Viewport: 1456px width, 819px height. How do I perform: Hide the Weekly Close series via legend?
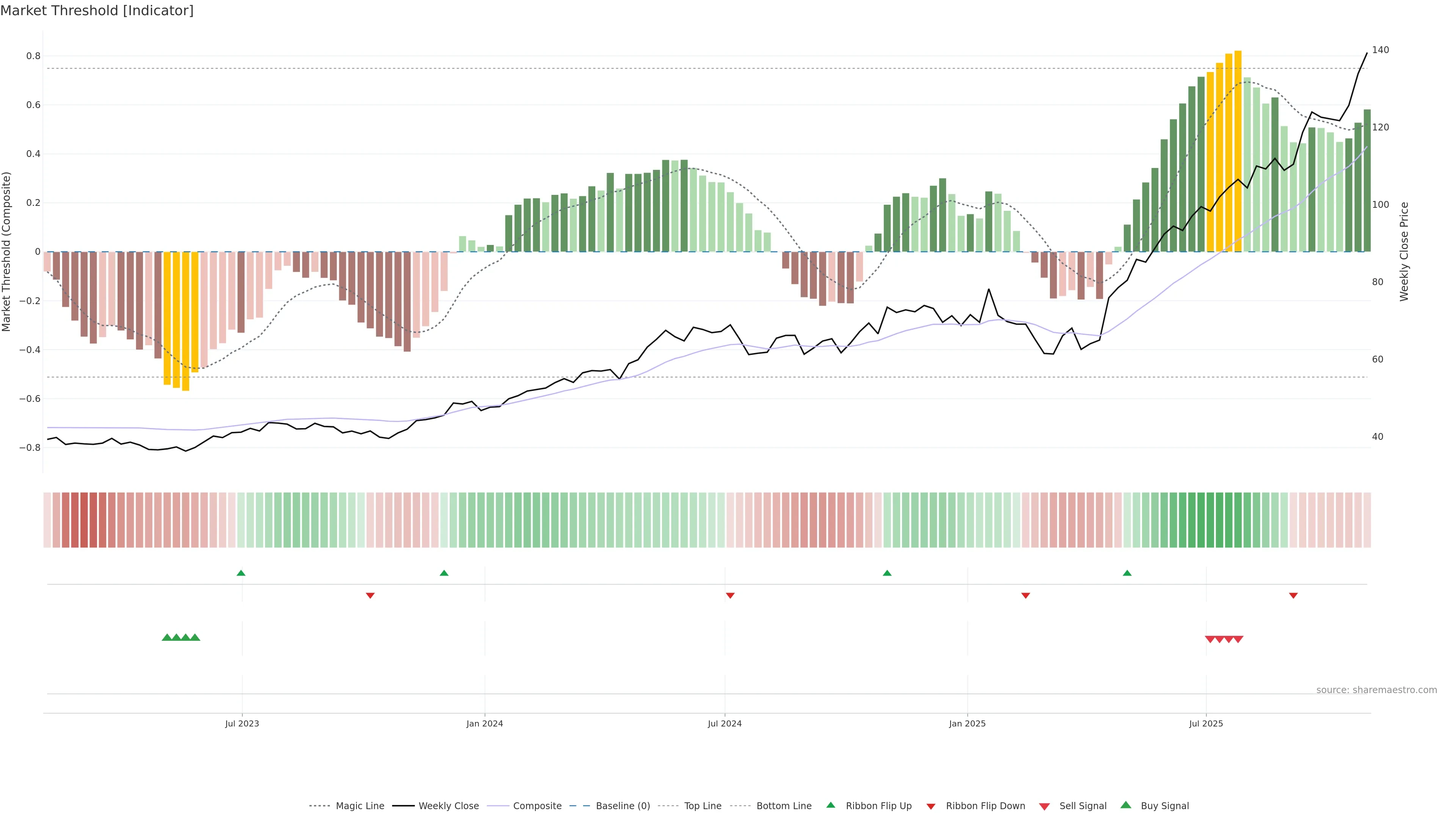pyautogui.click(x=448, y=806)
